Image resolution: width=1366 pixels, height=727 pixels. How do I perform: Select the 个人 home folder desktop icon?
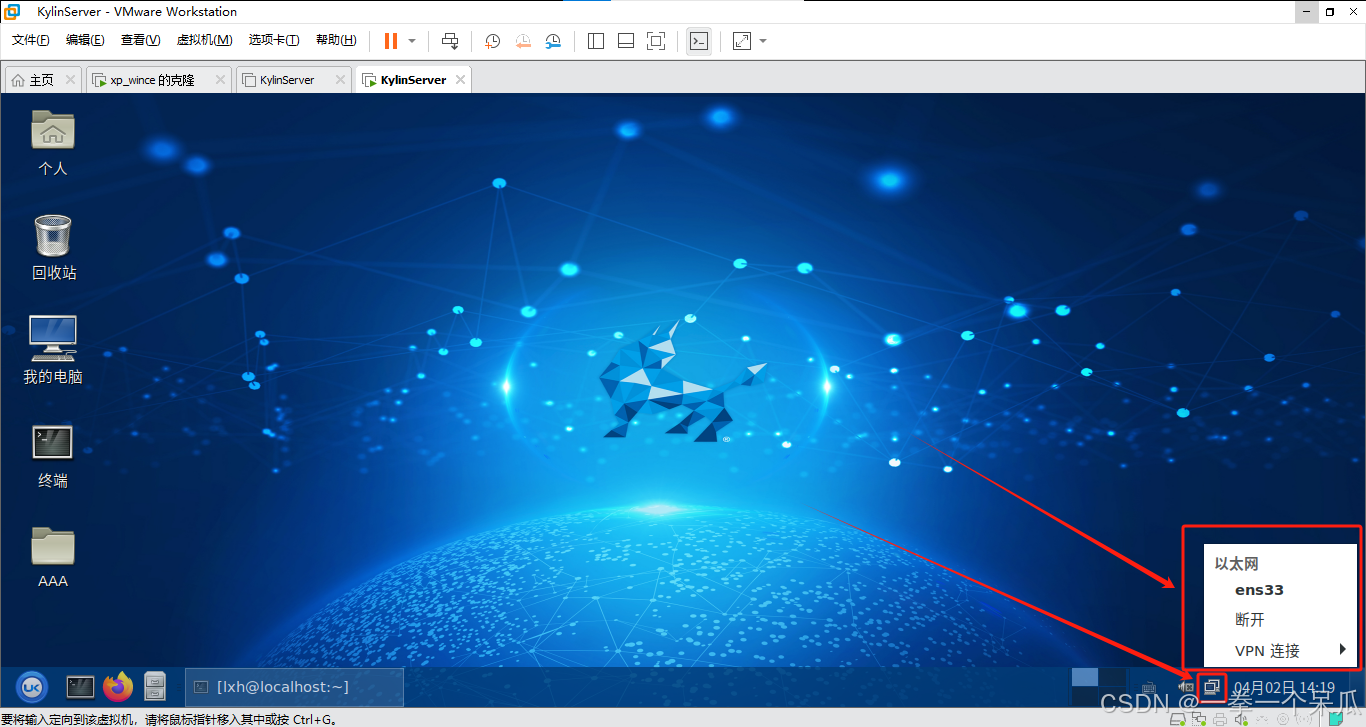(x=53, y=142)
